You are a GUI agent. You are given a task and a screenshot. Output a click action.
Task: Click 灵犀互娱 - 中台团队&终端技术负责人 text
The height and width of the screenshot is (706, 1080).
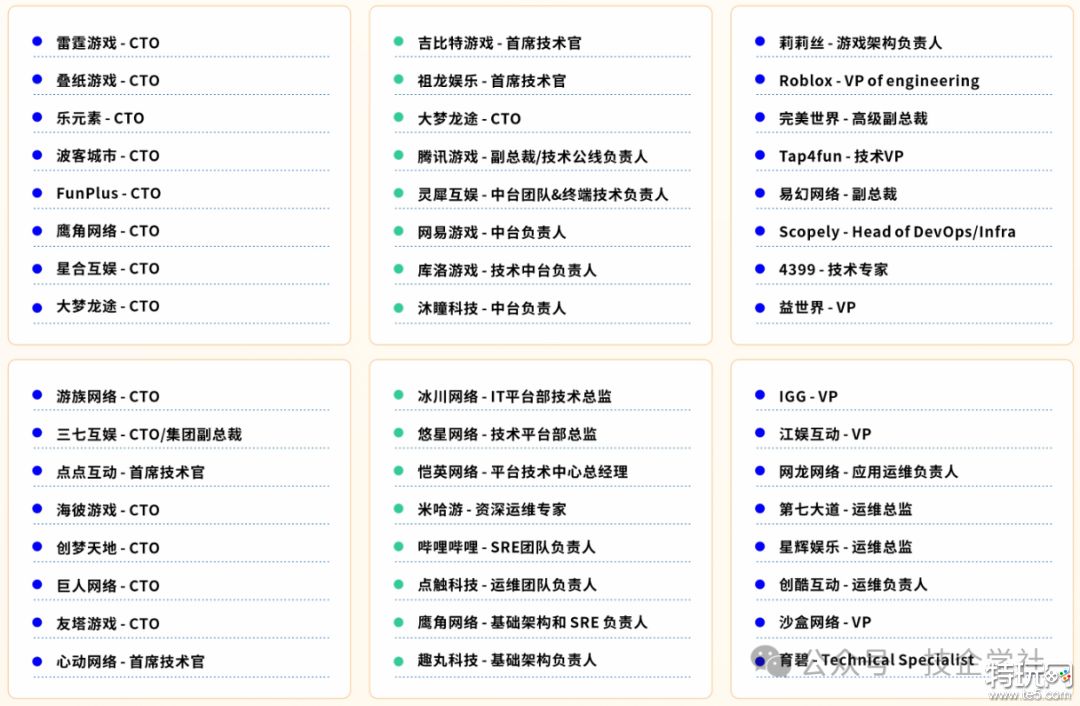click(542, 193)
